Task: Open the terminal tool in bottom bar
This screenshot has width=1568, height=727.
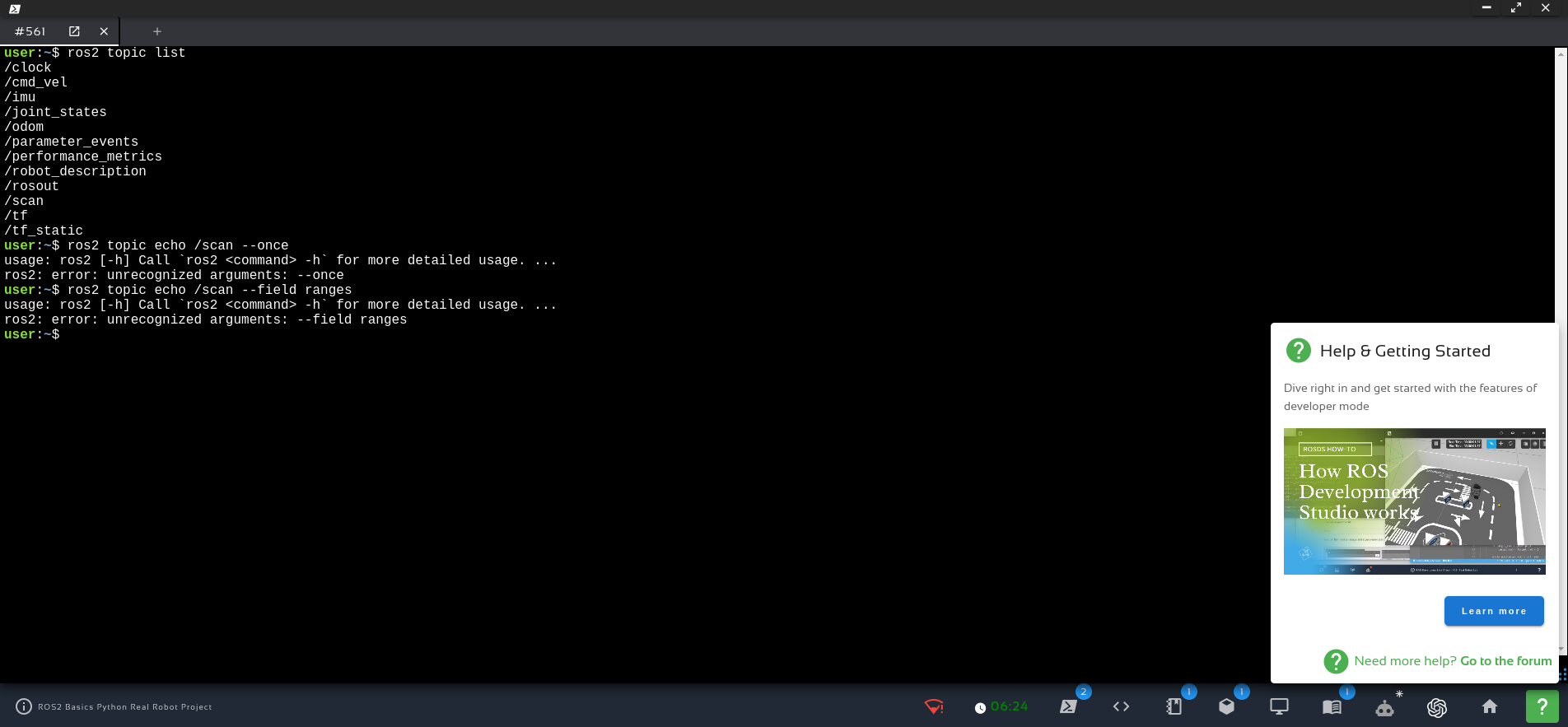Action: point(1068,706)
